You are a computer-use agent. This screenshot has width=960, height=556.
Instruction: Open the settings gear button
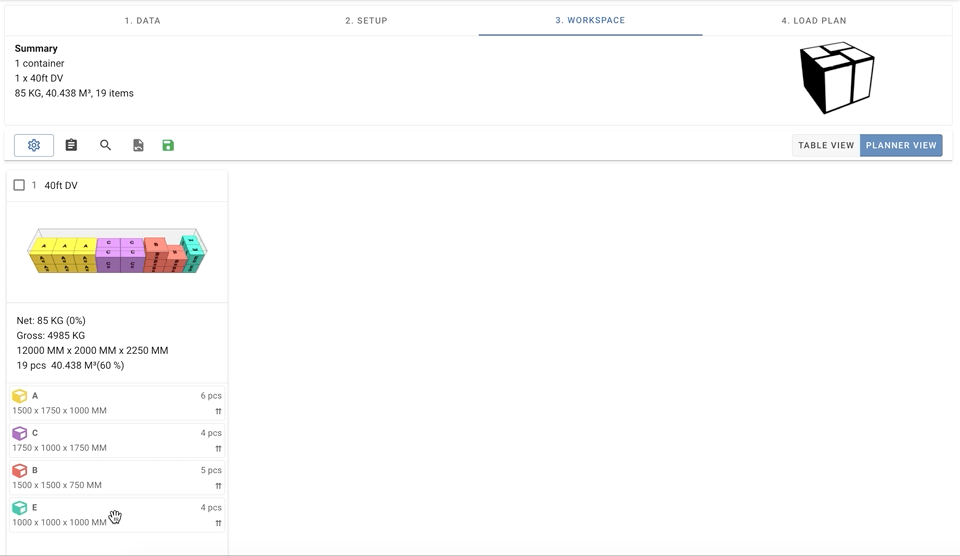pos(34,145)
